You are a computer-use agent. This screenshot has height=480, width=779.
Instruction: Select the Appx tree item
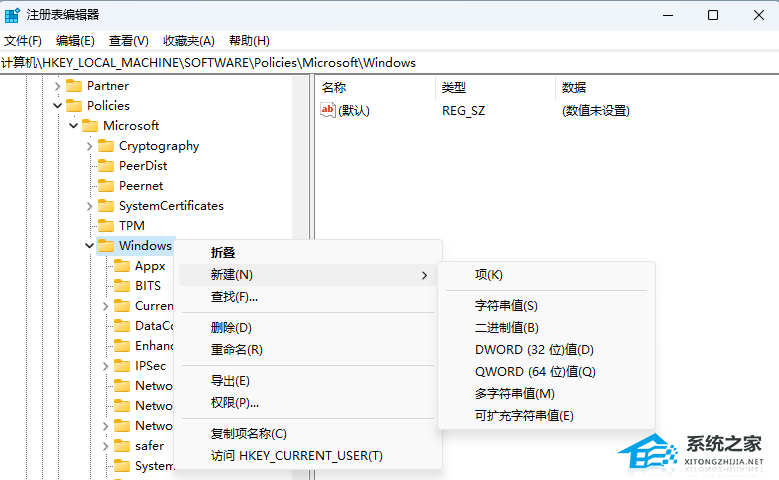coord(150,266)
